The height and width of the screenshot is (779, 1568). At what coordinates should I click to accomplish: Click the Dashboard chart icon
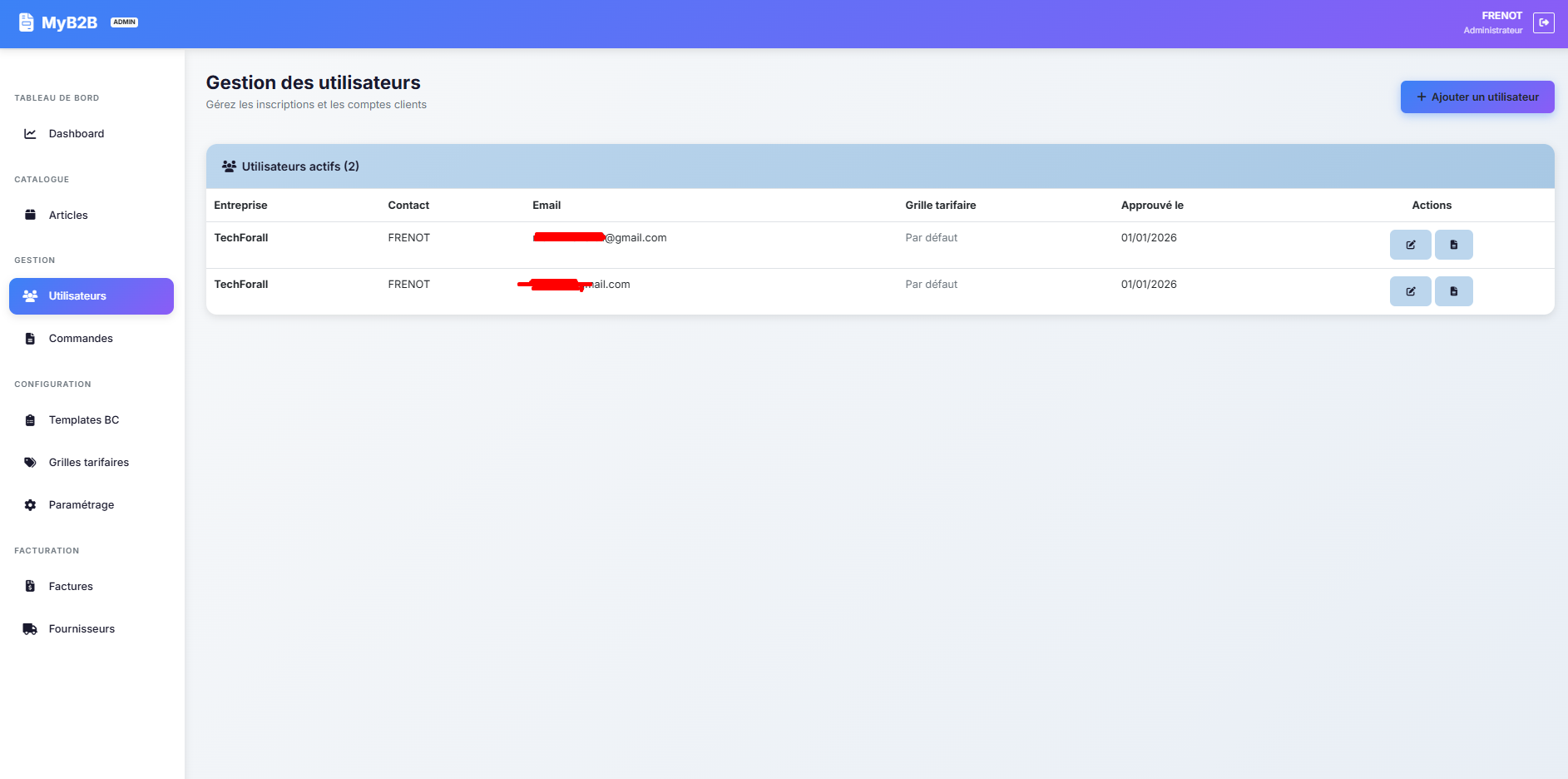(x=30, y=134)
